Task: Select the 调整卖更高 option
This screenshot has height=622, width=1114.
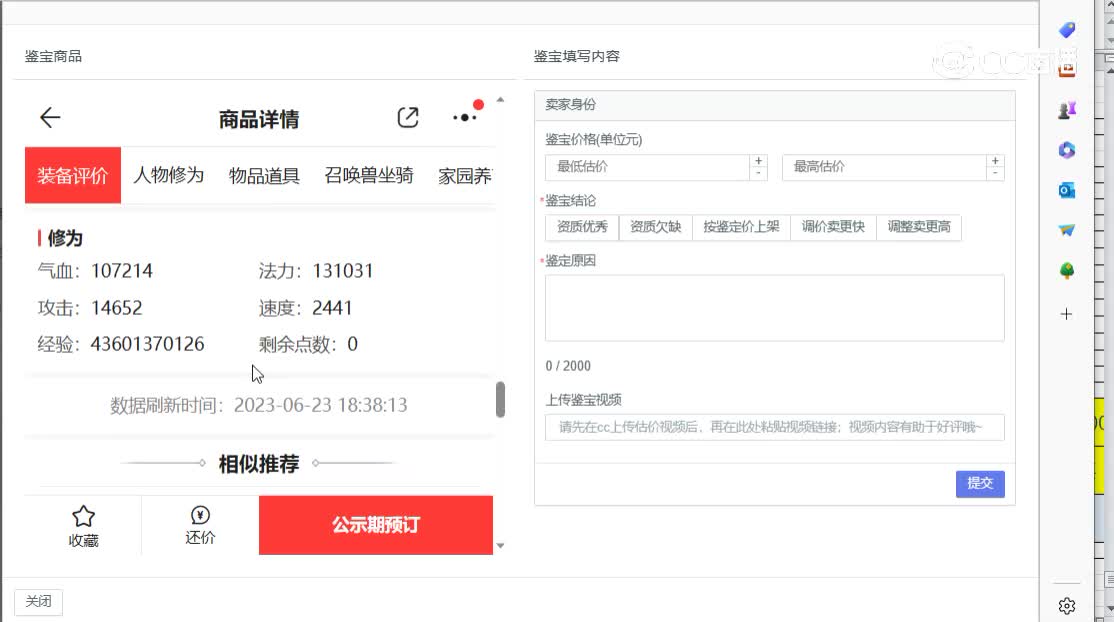Action: [x=919, y=227]
